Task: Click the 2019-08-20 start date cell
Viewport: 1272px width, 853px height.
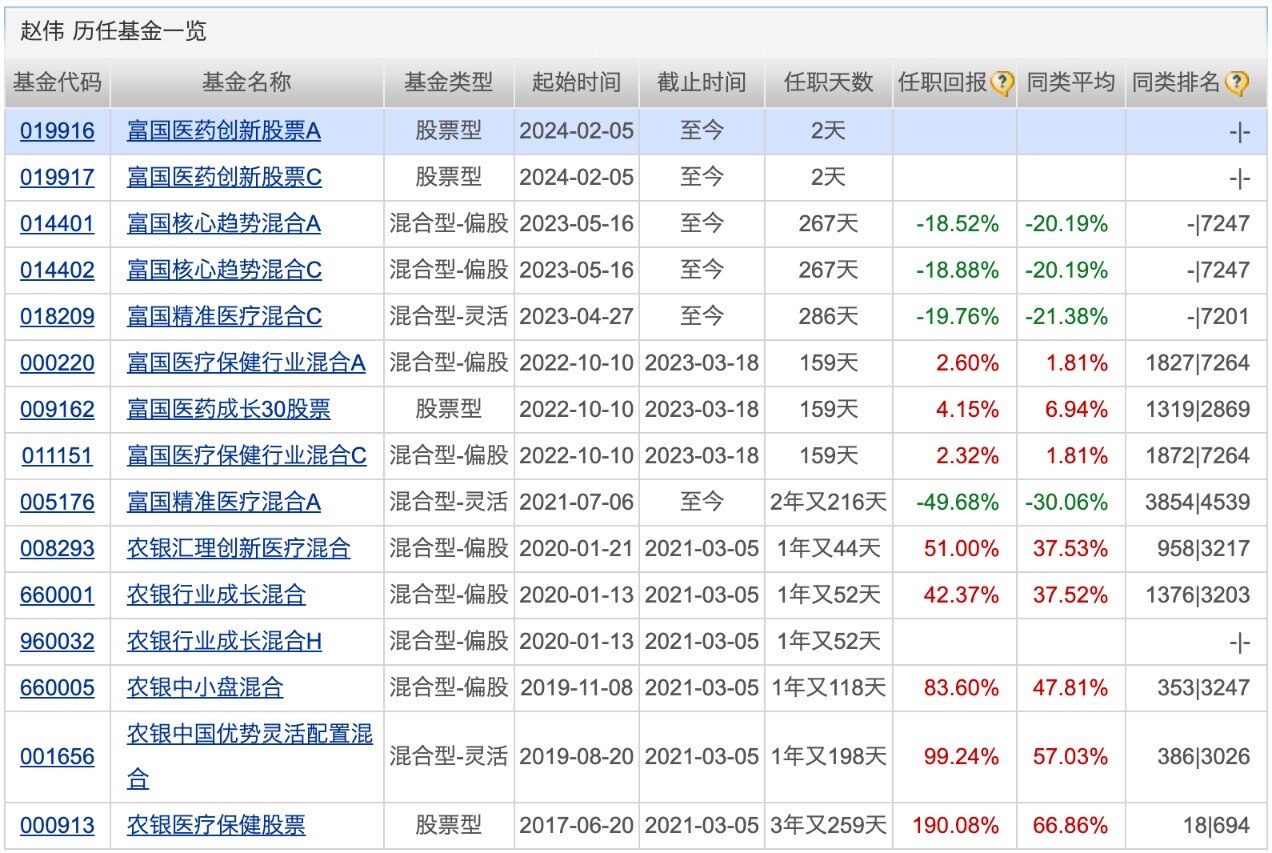Action: [576, 757]
